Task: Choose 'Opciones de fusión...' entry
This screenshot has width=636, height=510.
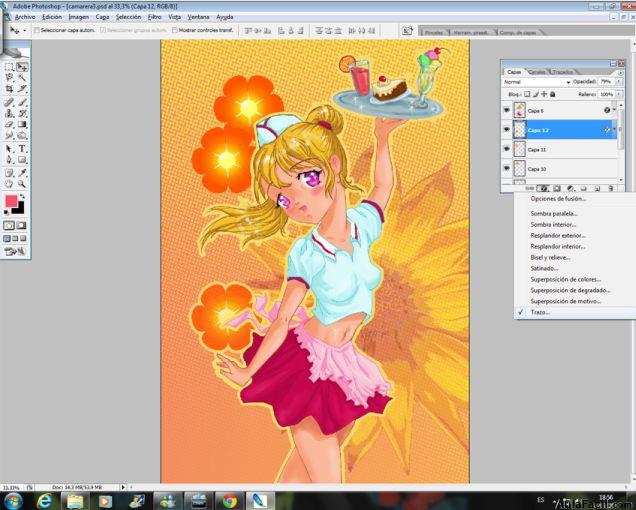Action: (x=558, y=199)
